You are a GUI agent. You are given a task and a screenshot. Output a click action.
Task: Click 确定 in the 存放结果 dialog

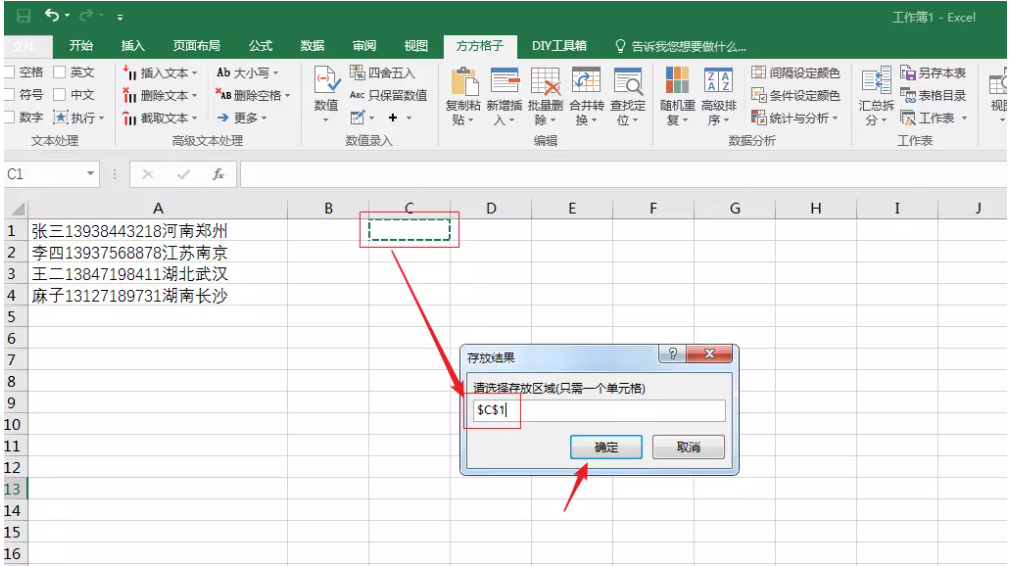coord(606,447)
